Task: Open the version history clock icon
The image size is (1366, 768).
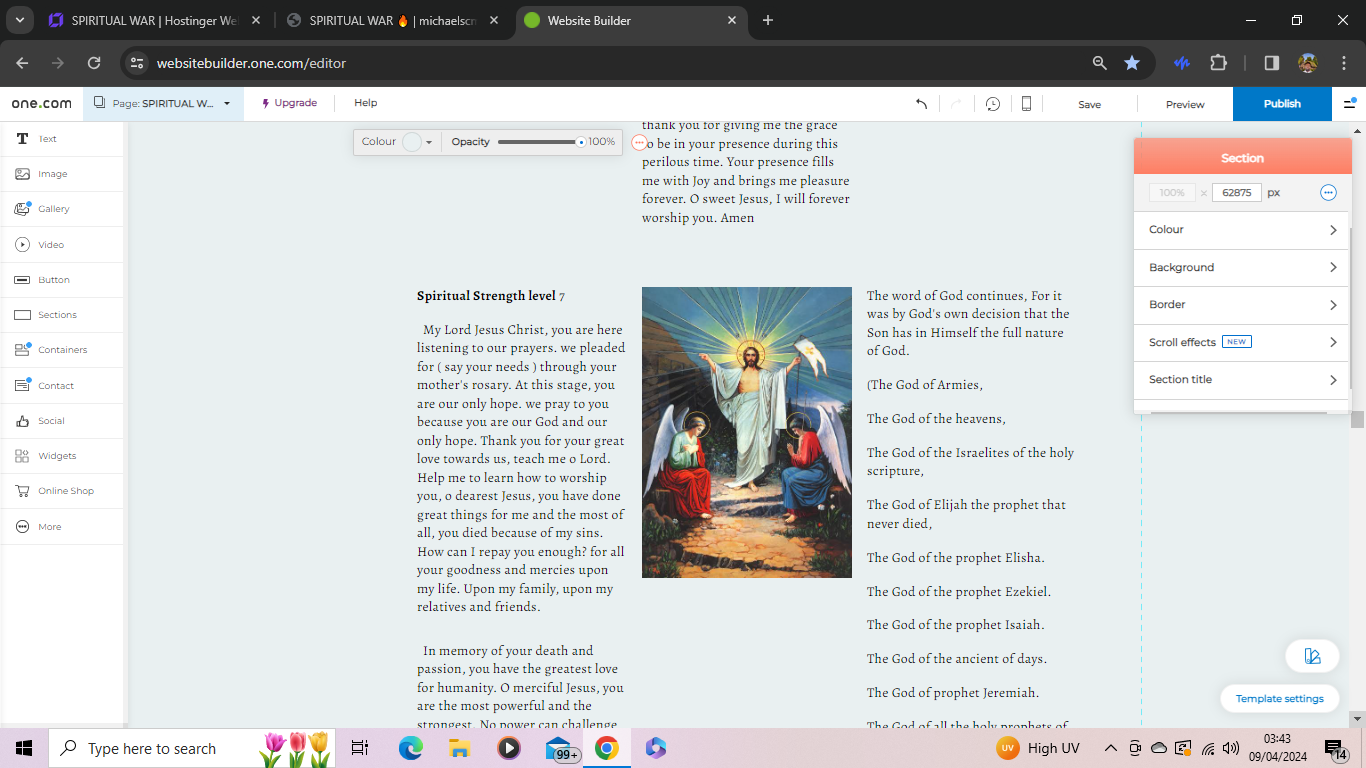Action: tap(993, 104)
